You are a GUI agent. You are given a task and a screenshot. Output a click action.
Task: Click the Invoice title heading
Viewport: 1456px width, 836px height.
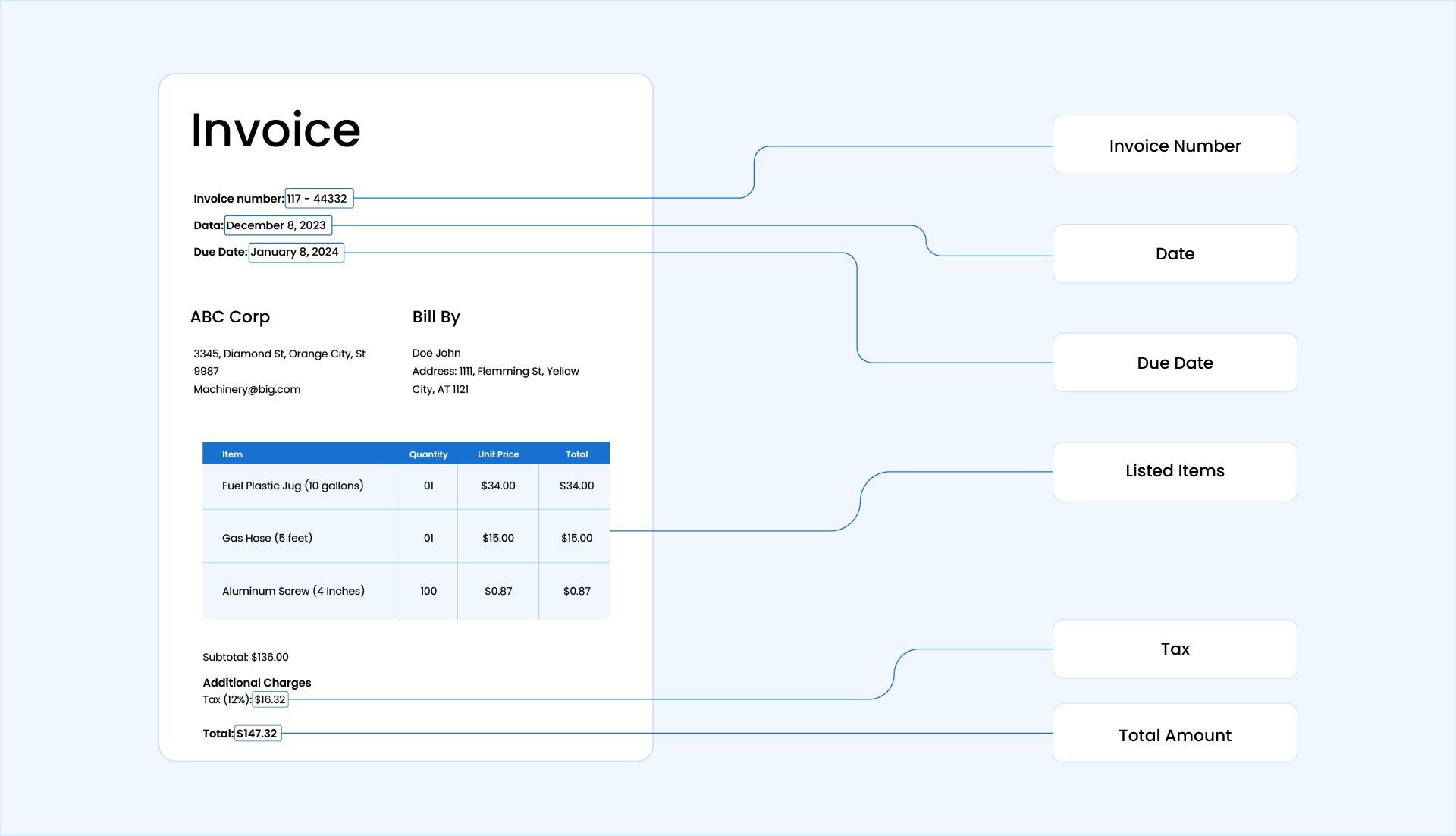click(275, 130)
